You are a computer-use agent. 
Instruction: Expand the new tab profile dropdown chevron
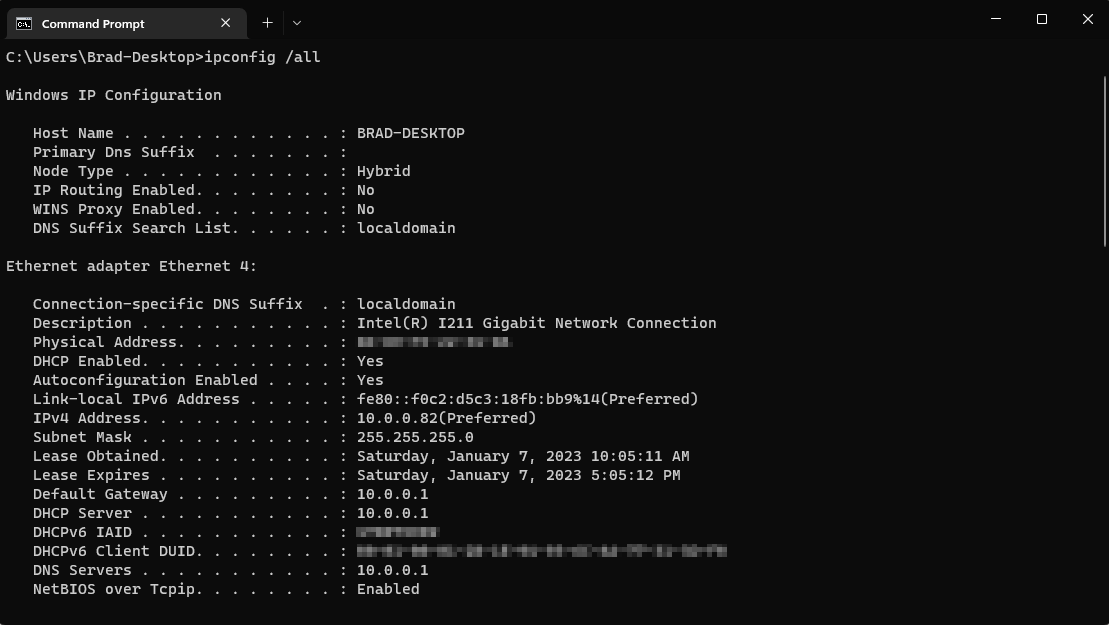(297, 23)
